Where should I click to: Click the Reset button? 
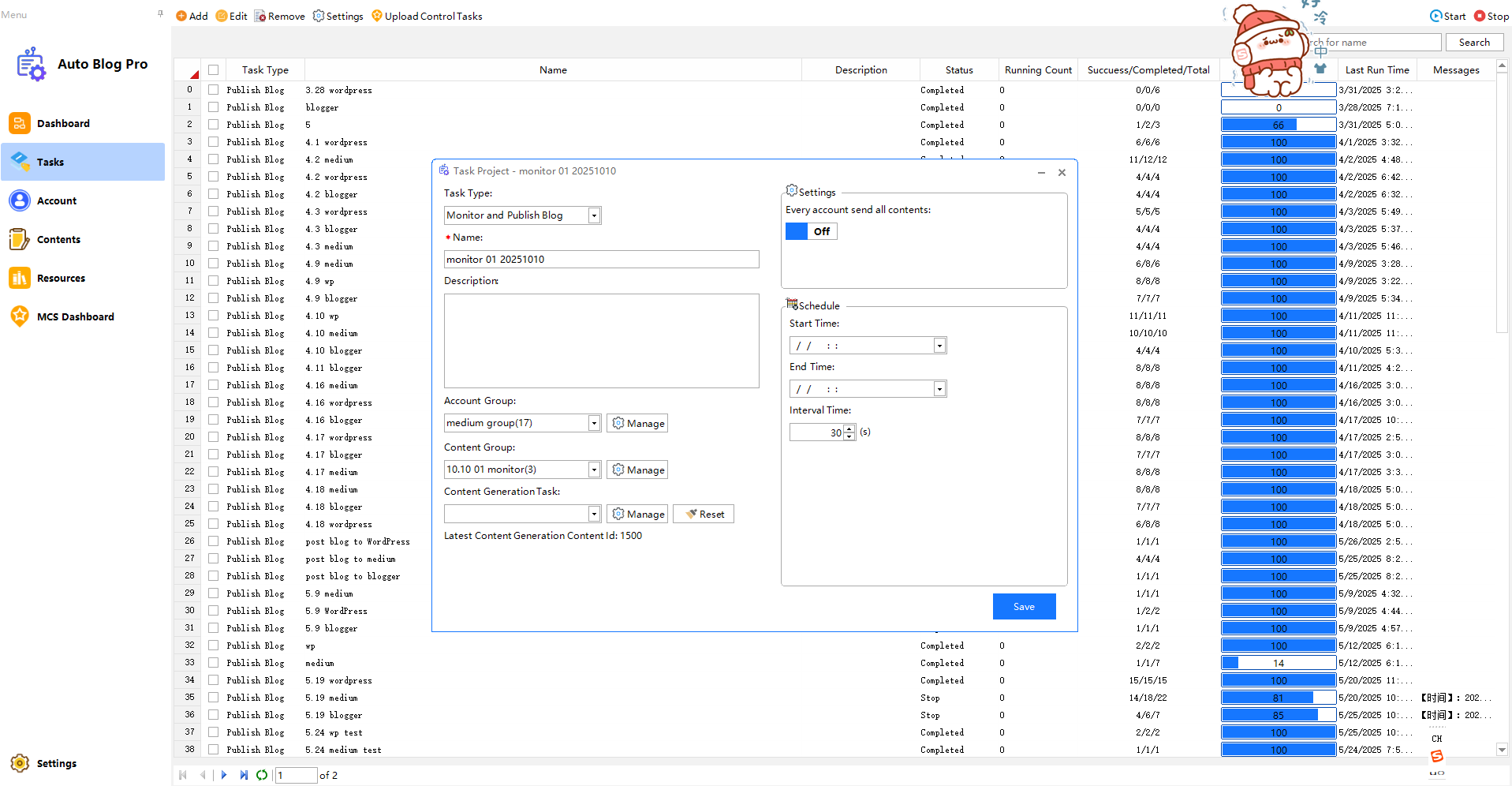coord(704,515)
